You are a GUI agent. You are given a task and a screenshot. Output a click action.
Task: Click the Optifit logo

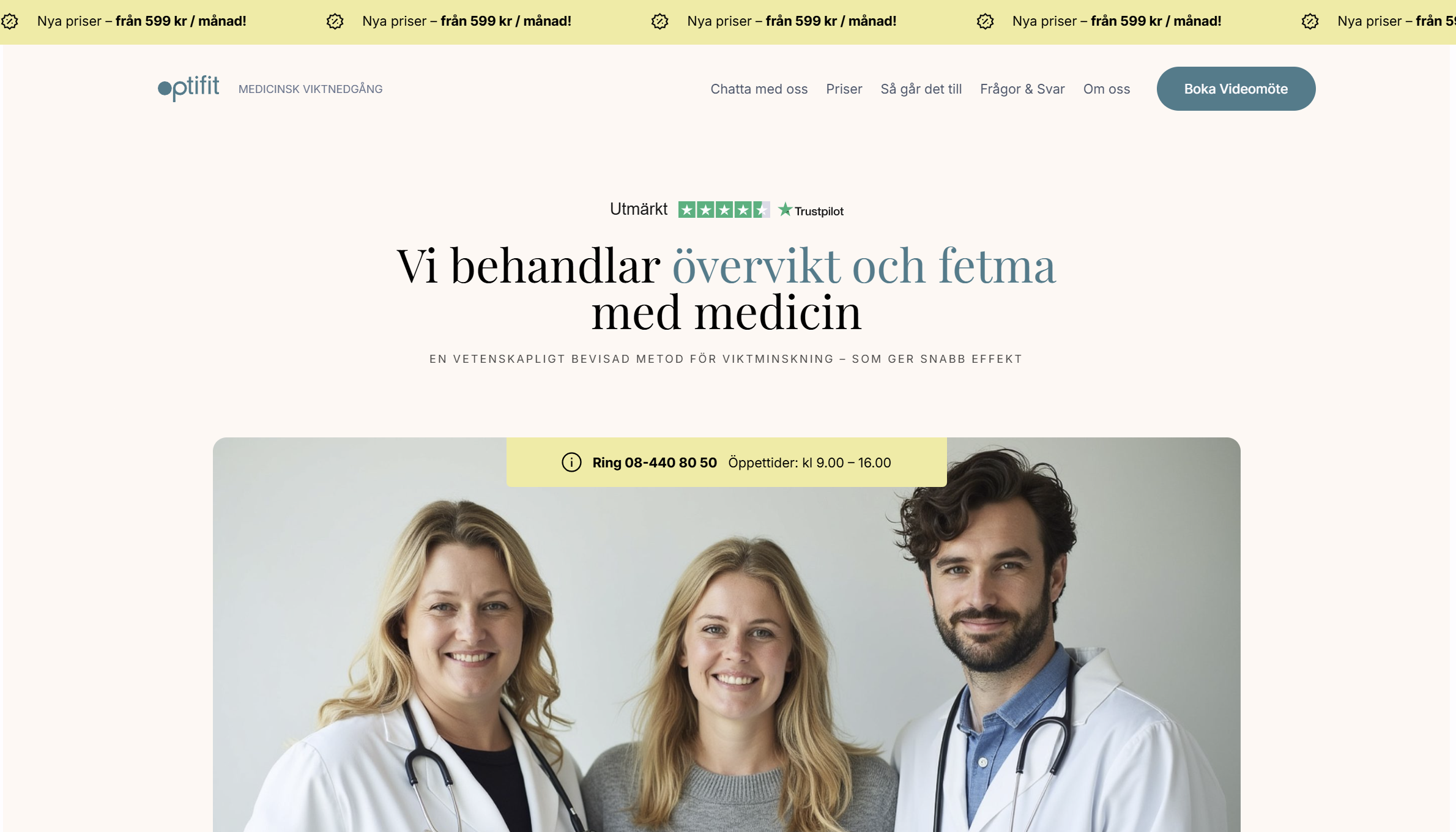[x=188, y=88]
